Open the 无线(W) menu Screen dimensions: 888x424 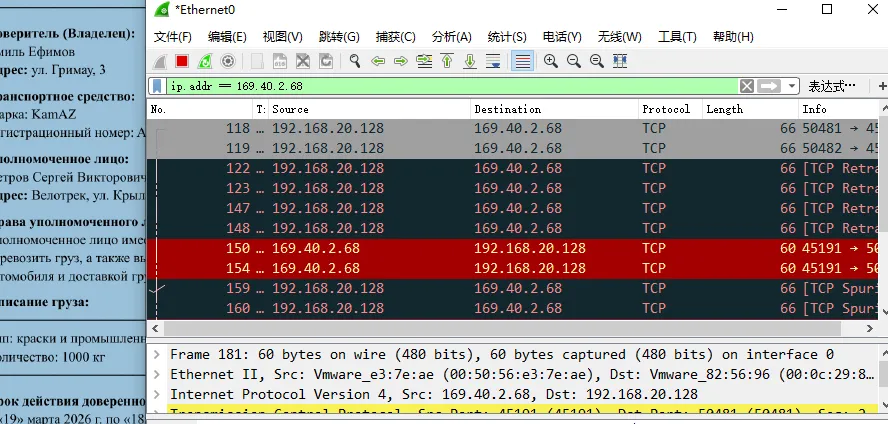tap(620, 37)
